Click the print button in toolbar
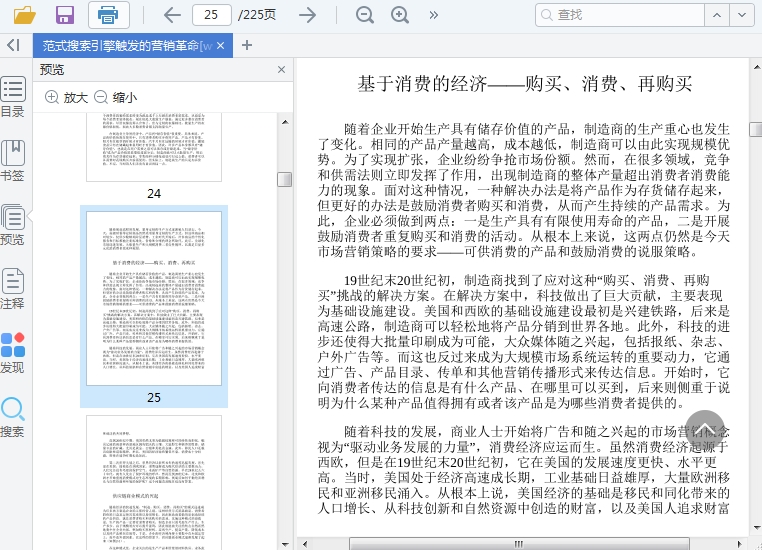This screenshot has width=762, height=550. point(108,15)
